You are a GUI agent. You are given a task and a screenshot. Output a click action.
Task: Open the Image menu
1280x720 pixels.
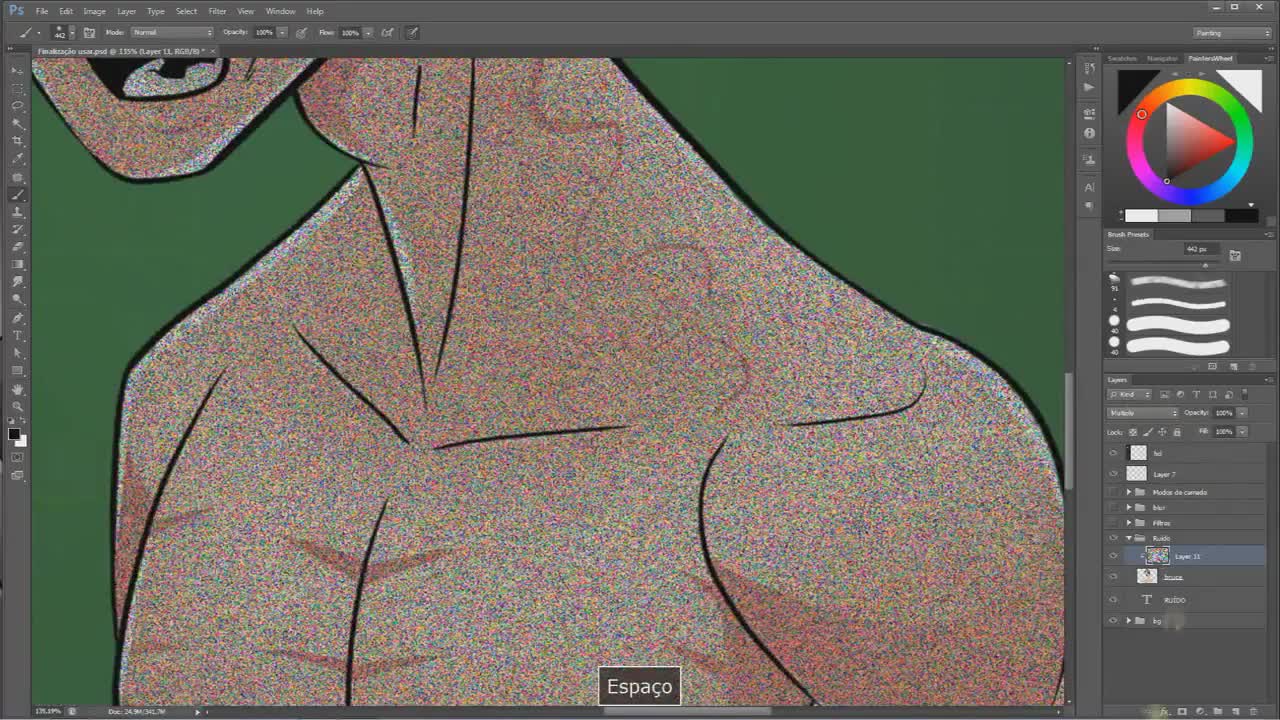(x=94, y=11)
